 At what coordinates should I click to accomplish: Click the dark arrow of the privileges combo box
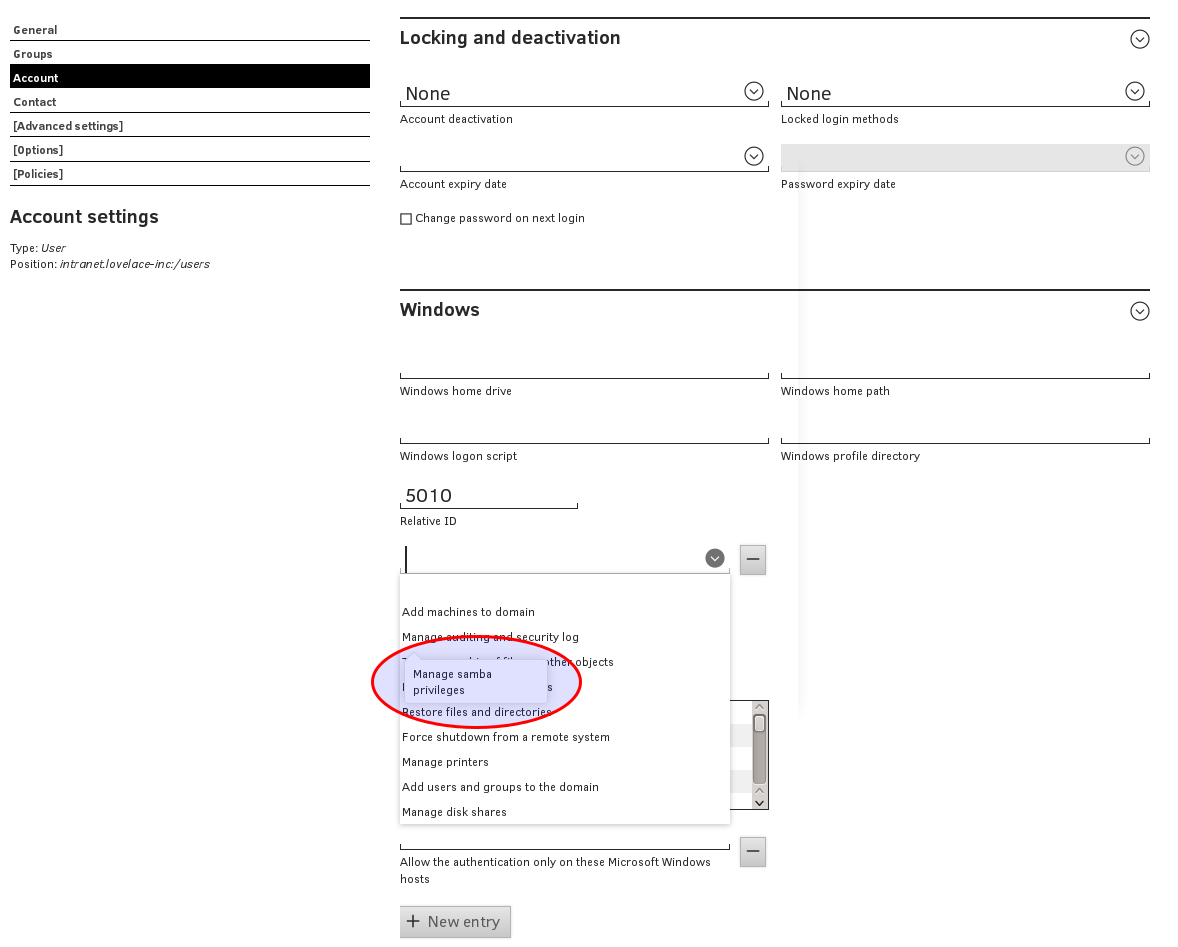pyautogui.click(x=714, y=558)
